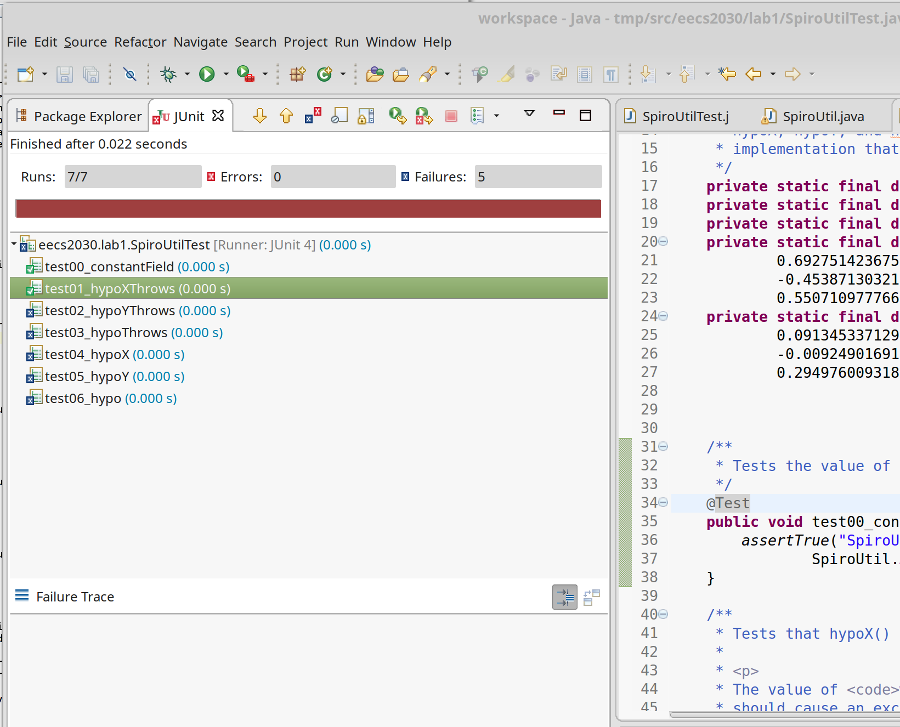Click the Last Edit Location icon
This screenshot has width=900, height=727.
tap(727, 74)
